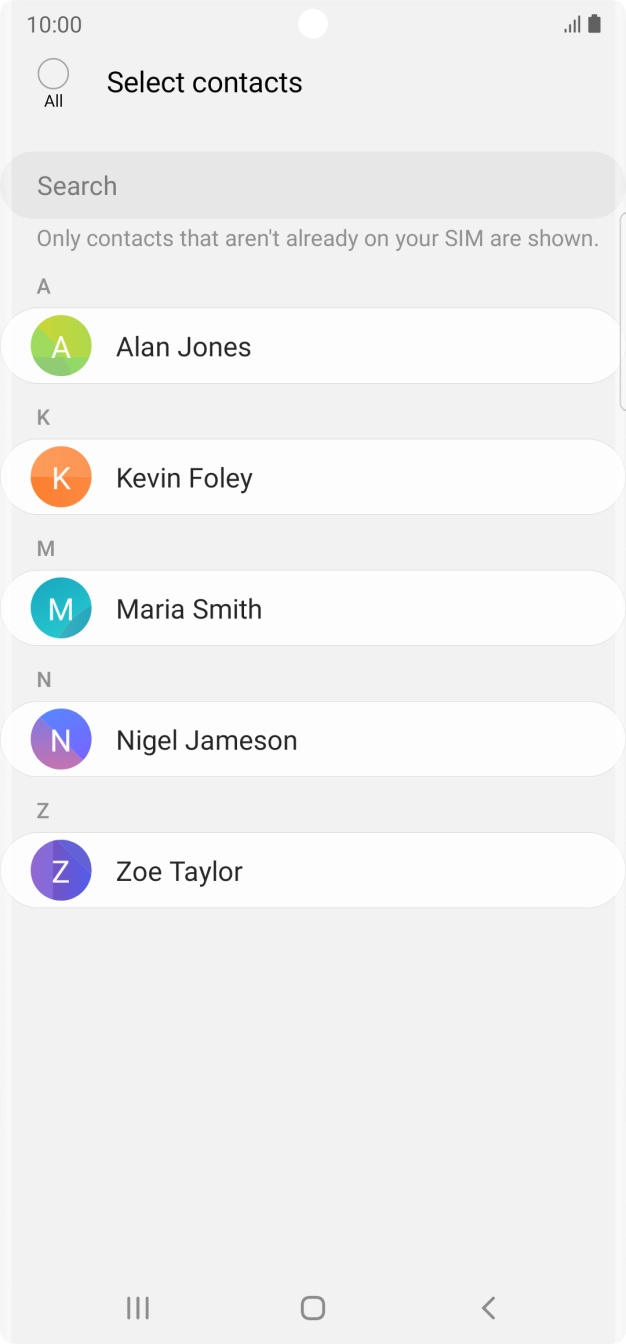Select the Alan Jones contact name
The width and height of the screenshot is (626, 1344).
click(x=184, y=347)
